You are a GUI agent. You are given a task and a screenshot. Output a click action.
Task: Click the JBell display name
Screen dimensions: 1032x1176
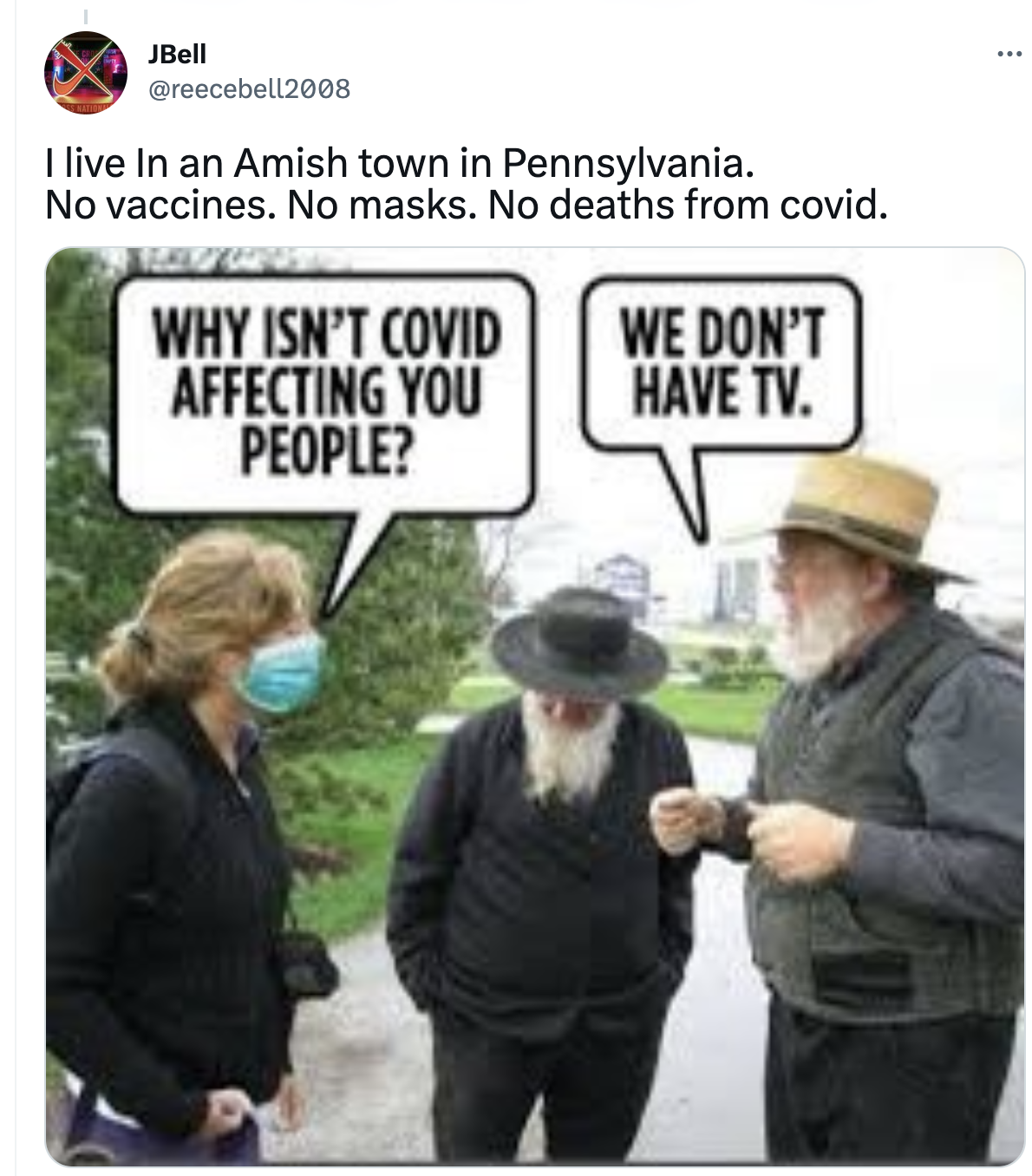pos(177,54)
